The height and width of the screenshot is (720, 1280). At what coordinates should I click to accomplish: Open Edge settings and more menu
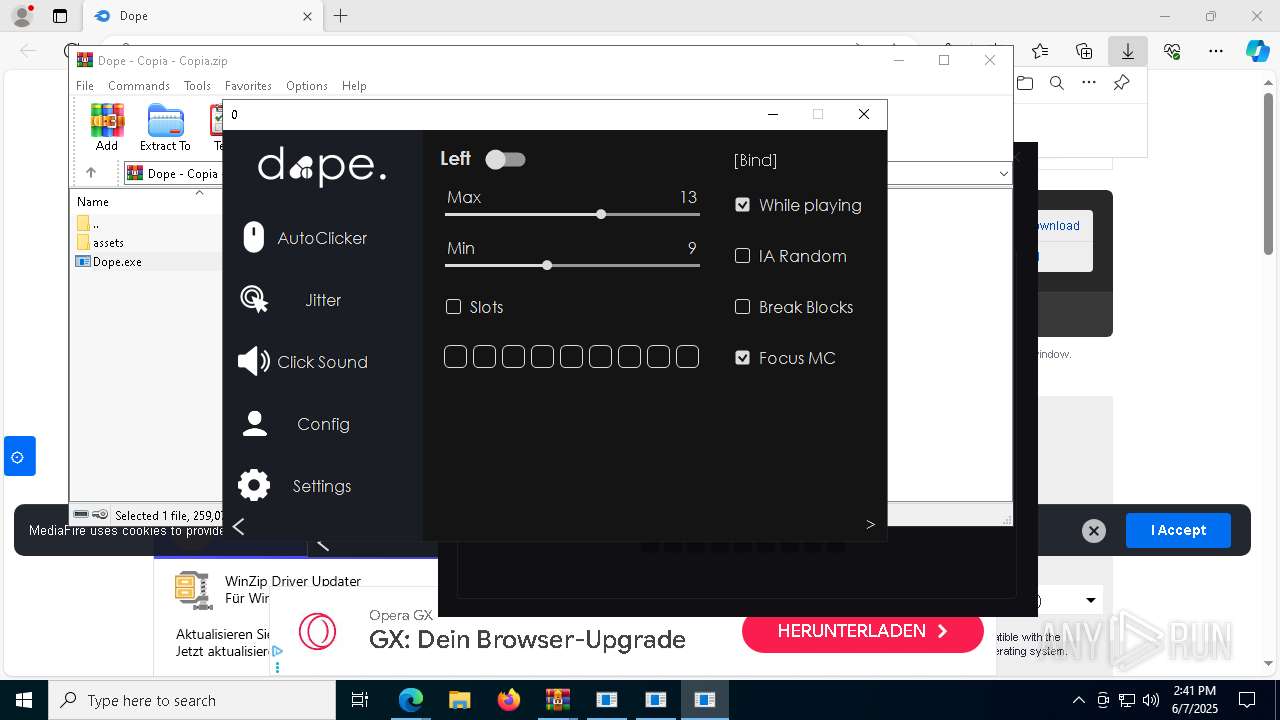(1216, 51)
